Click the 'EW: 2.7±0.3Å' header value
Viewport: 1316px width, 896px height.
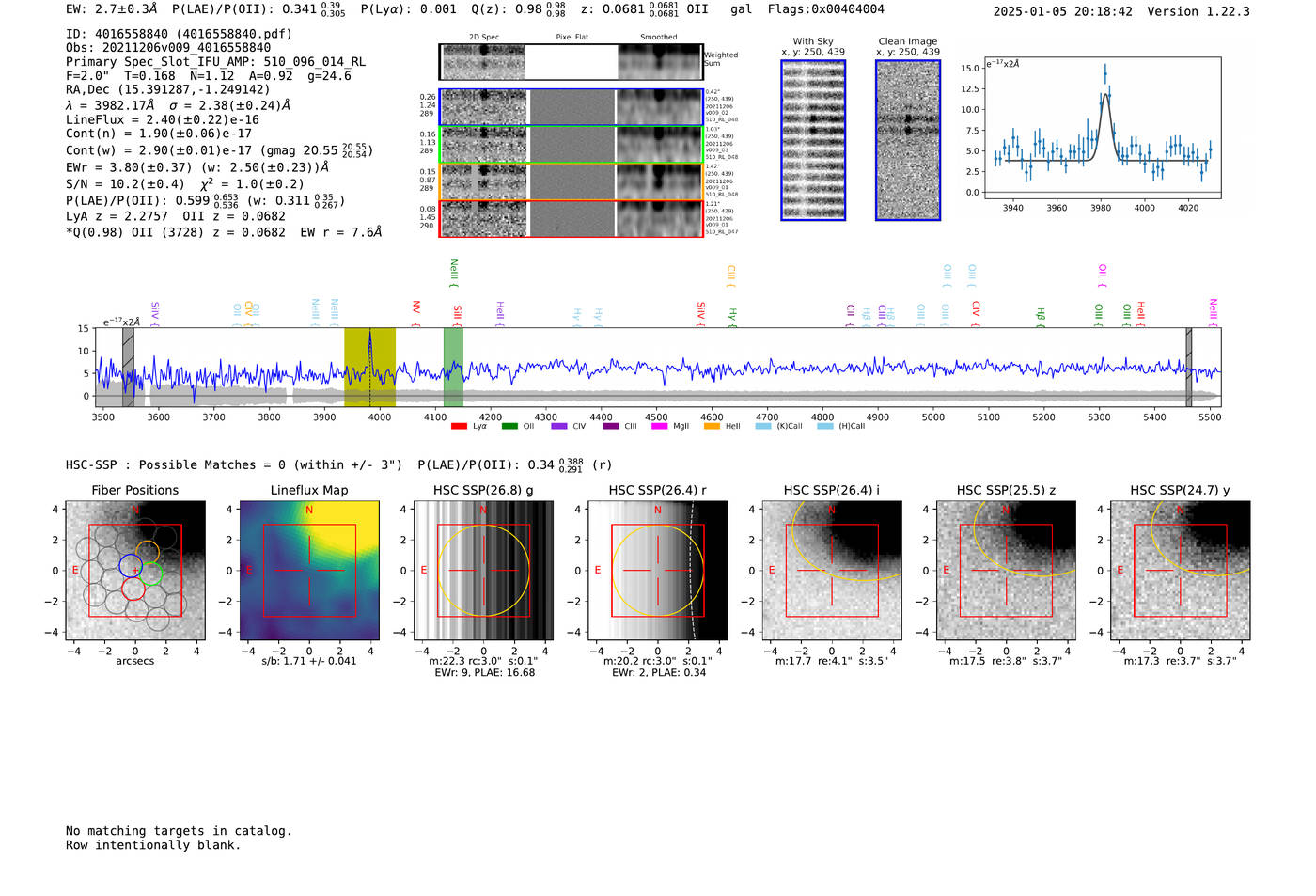pyautogui.click(x=112, y=9)
